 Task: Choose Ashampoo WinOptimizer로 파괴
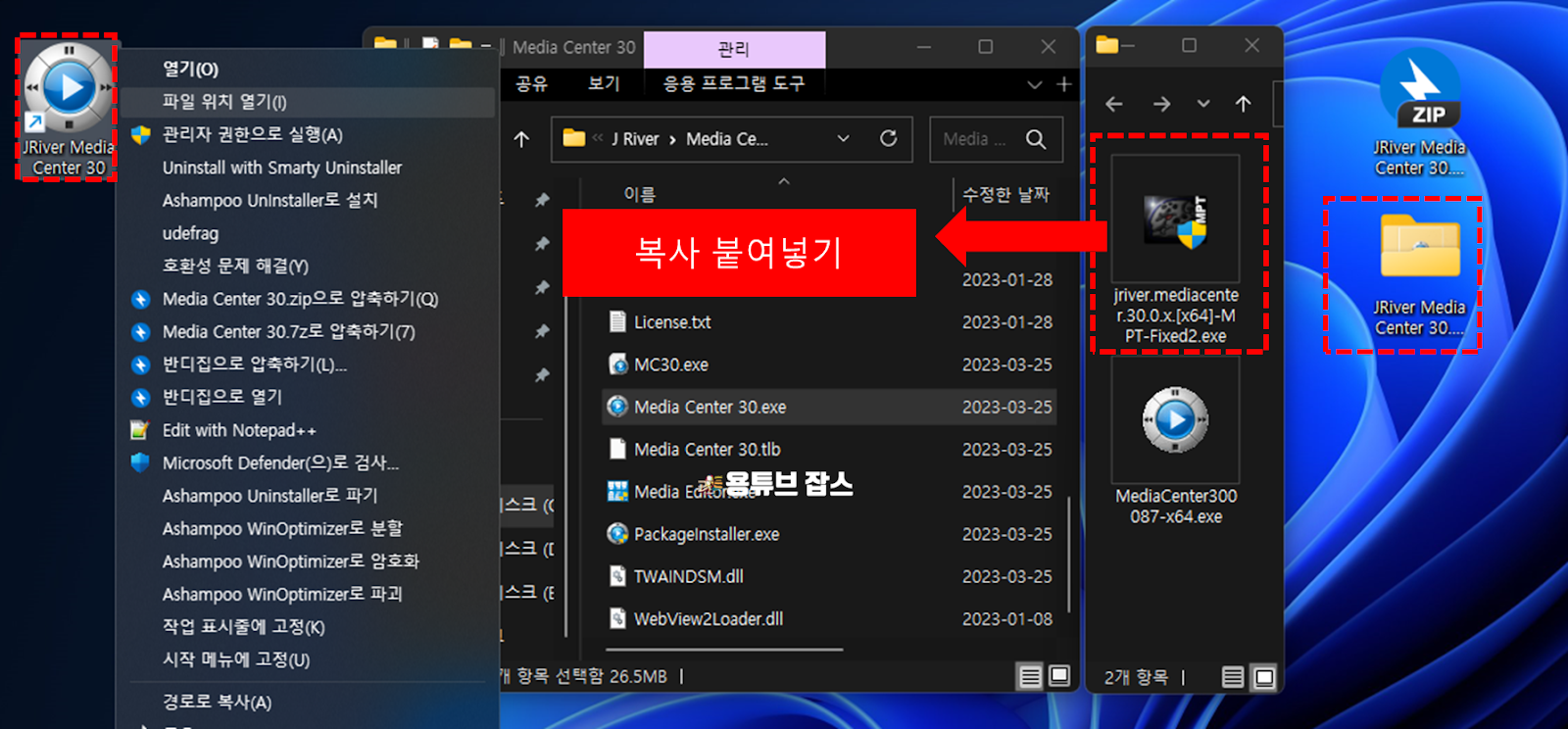(306, 594)
